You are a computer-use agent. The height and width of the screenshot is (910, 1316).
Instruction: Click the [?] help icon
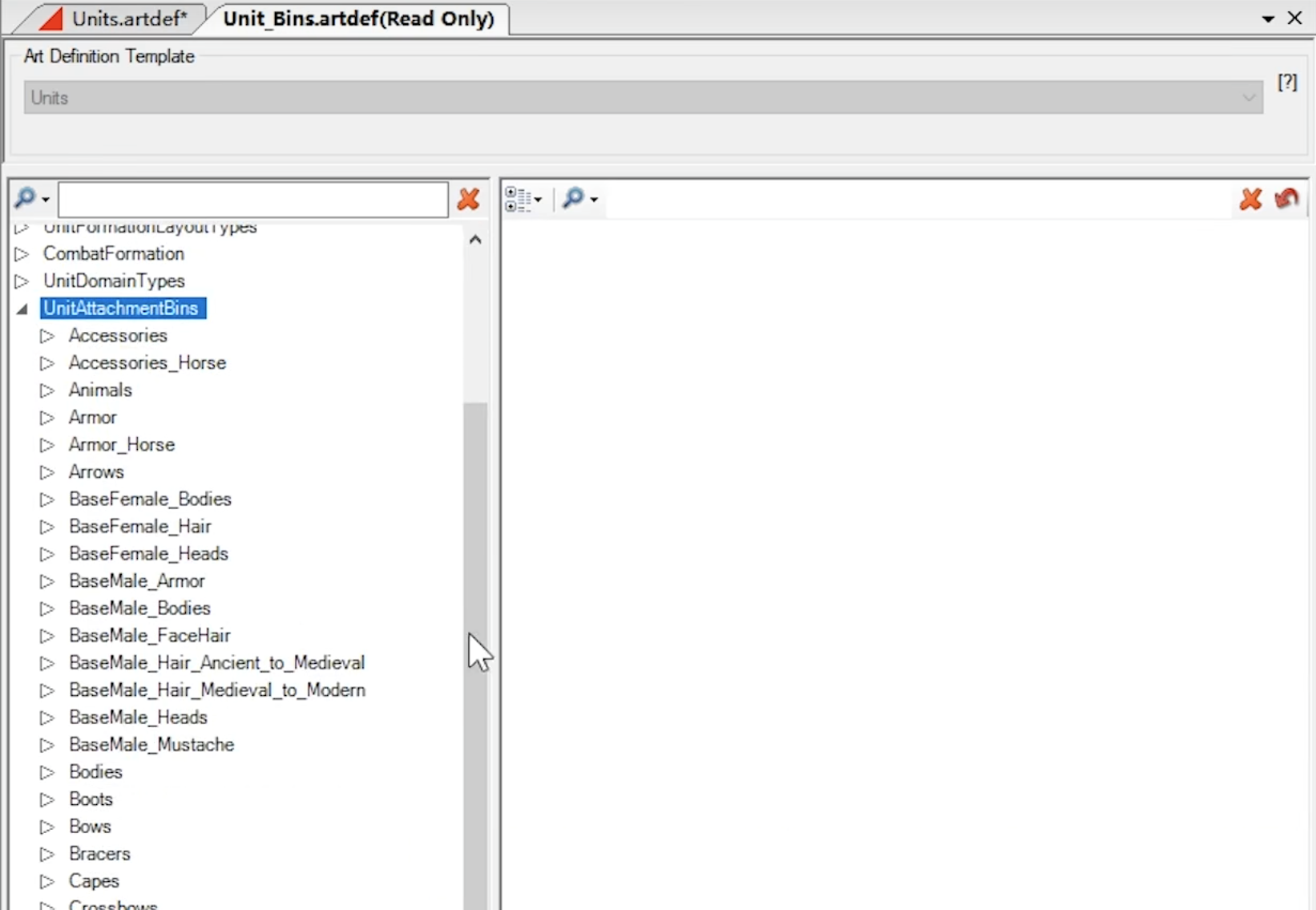pyautogui.click(x=1287, y=82)
